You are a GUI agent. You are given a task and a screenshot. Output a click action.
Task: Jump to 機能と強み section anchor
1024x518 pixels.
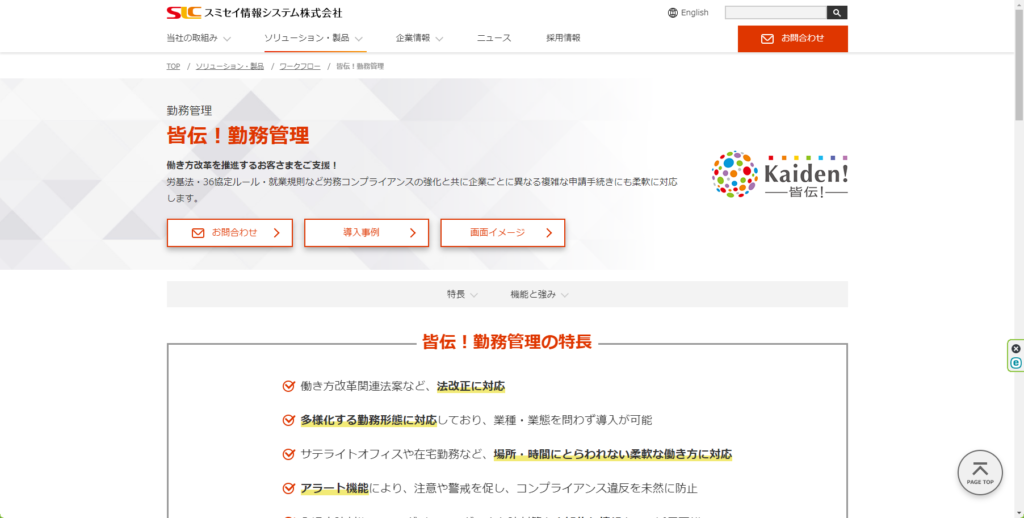coord(533,295)
